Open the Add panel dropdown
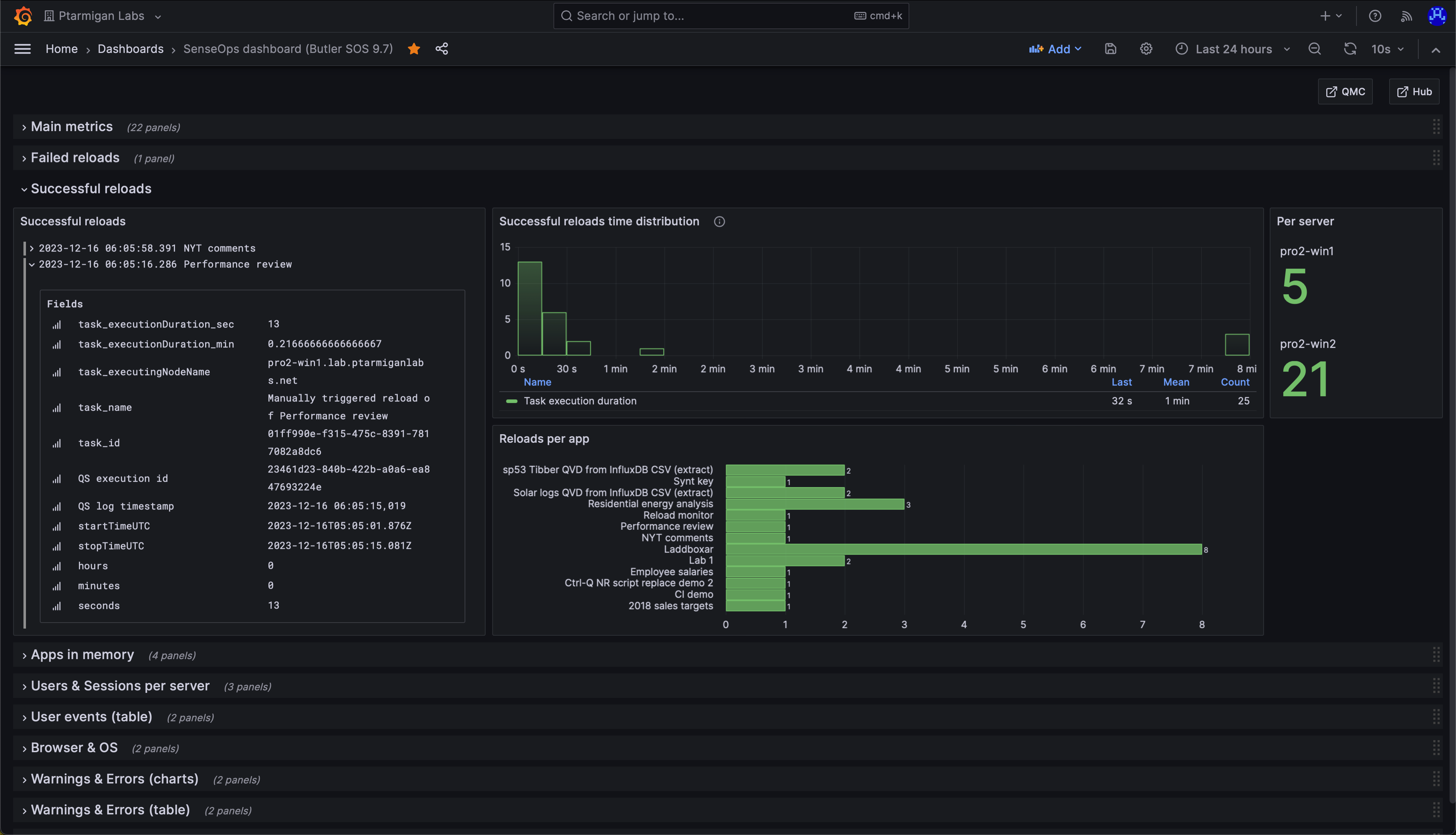1456x835 pixels. coord(1056,49)
